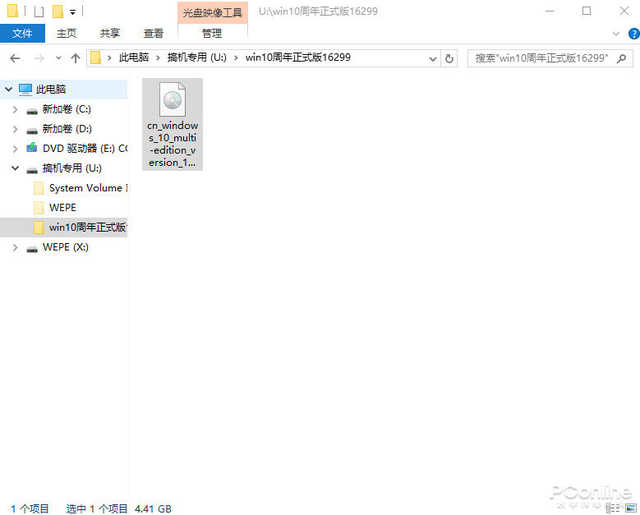Maximize the explorer window
Screen dimensions: 640x515
coord(587,11)
